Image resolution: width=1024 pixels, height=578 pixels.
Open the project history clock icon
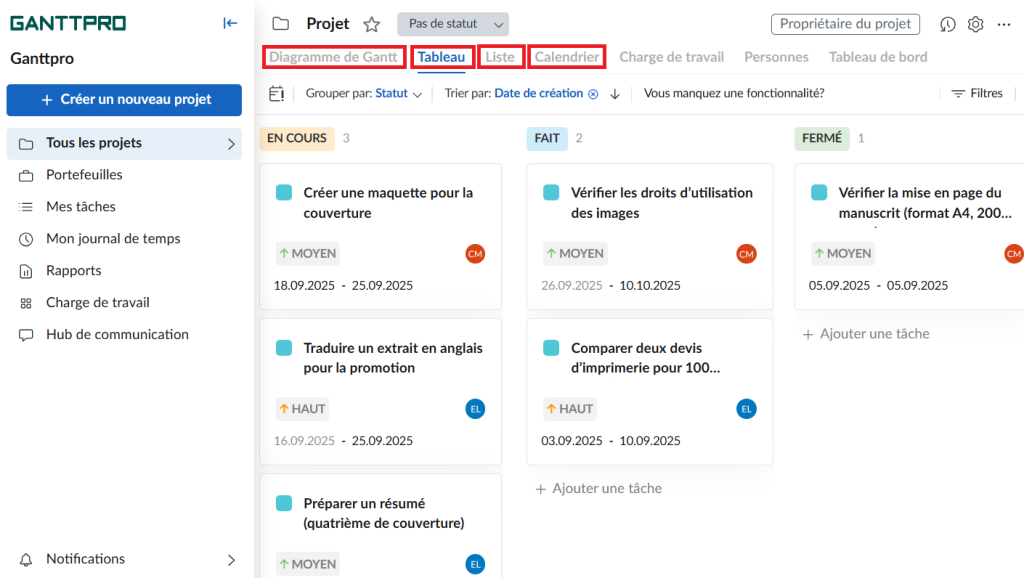pyautogui.click(x=947, y=23)
